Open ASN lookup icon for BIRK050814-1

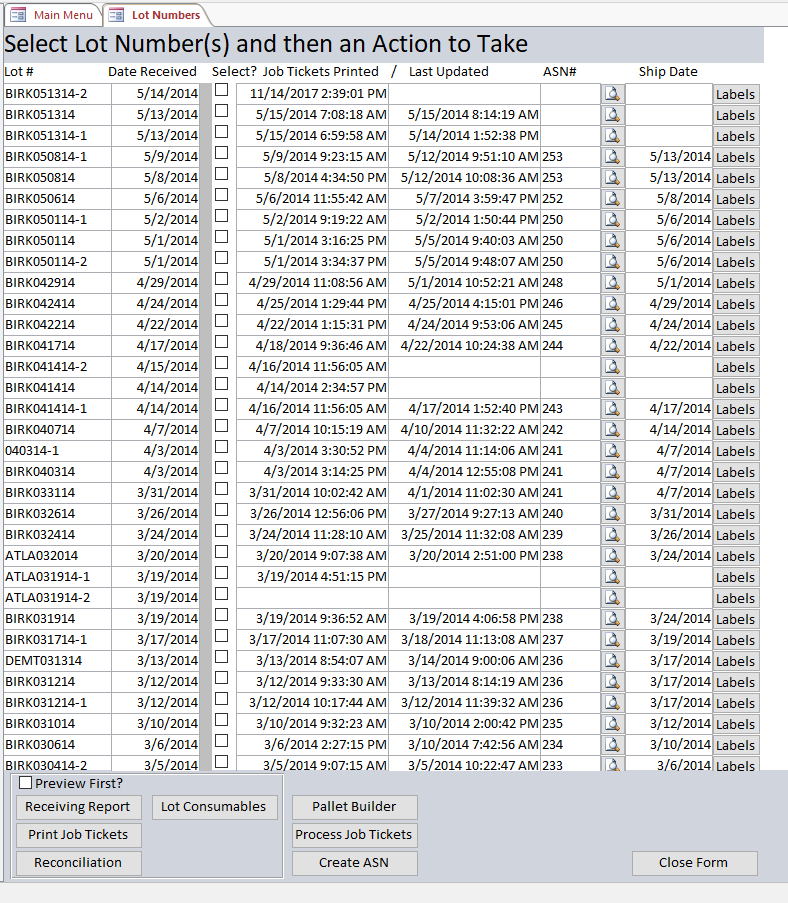(613, 157)
